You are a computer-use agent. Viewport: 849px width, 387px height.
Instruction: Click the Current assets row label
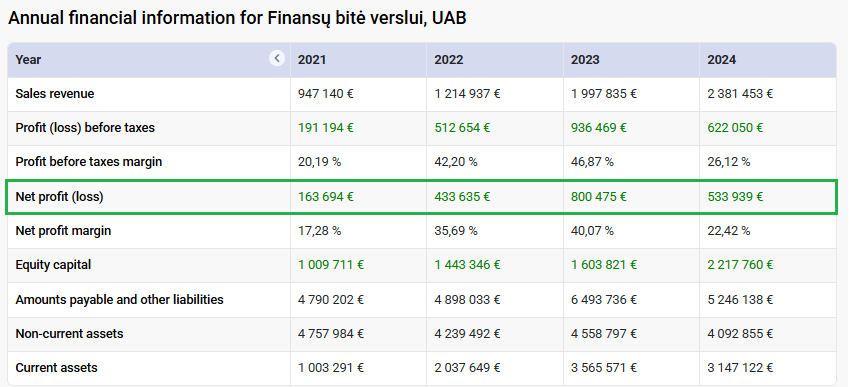pos(56,368)
